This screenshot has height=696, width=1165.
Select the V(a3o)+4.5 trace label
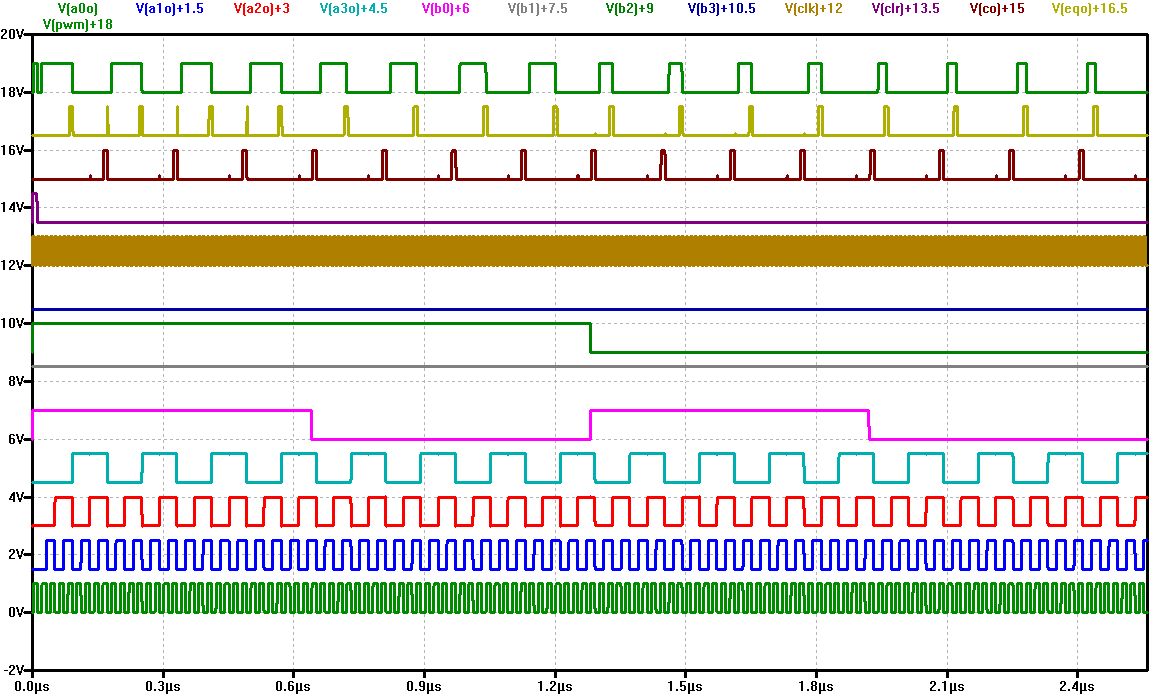tap(356, 9)
